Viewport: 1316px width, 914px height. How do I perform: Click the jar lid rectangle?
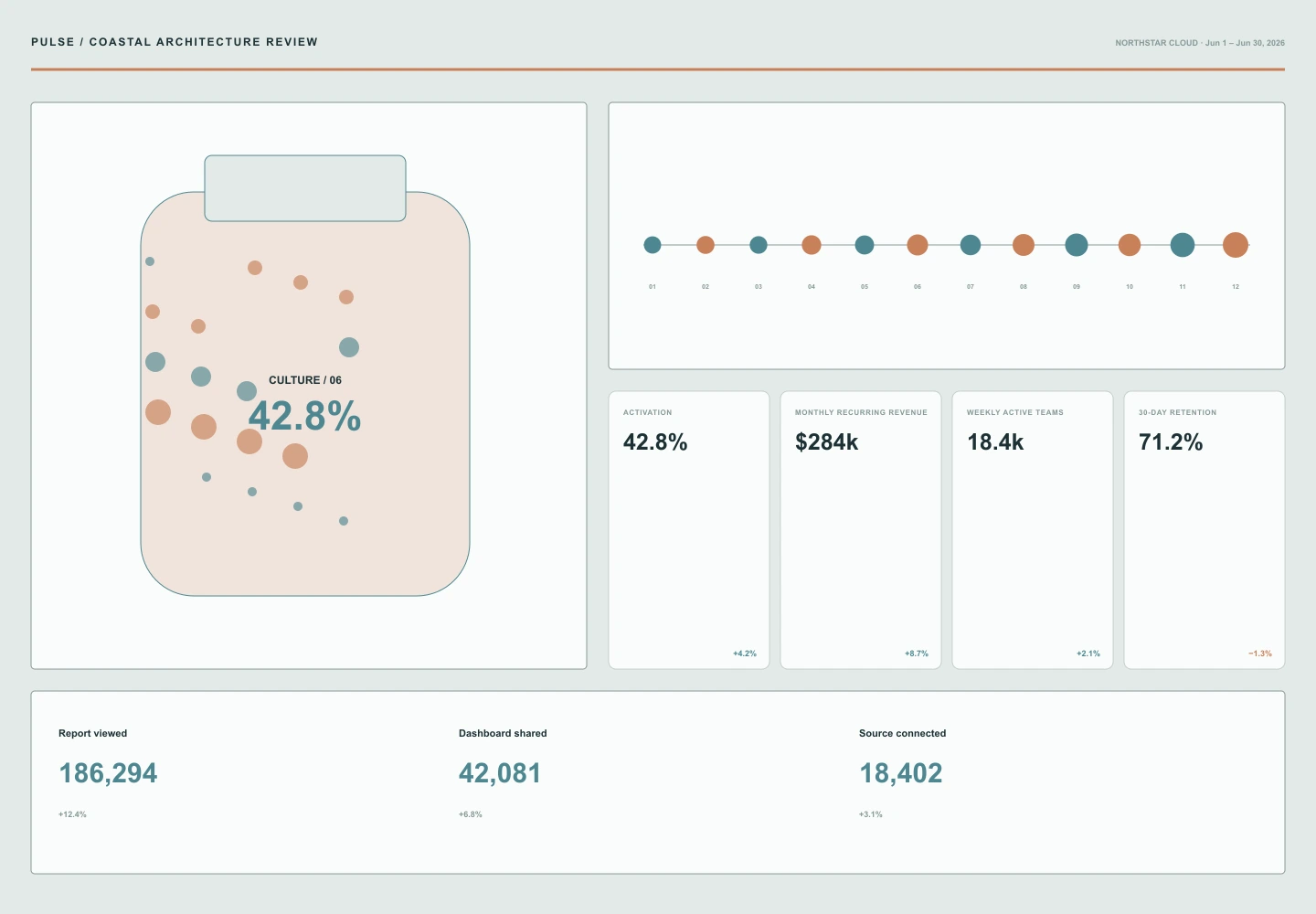pos(305,188)
